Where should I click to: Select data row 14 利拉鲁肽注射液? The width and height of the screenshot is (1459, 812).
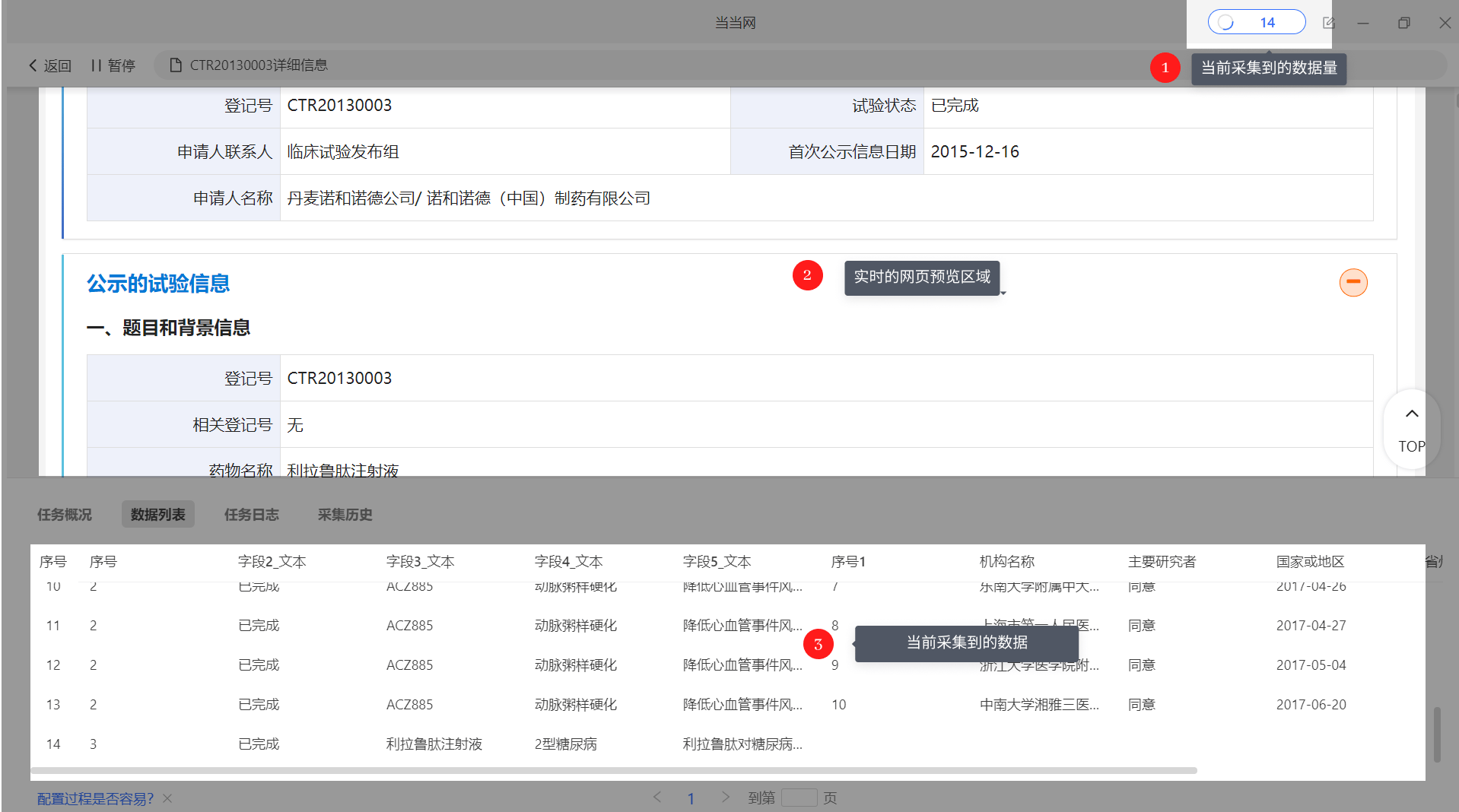(728, 744)
